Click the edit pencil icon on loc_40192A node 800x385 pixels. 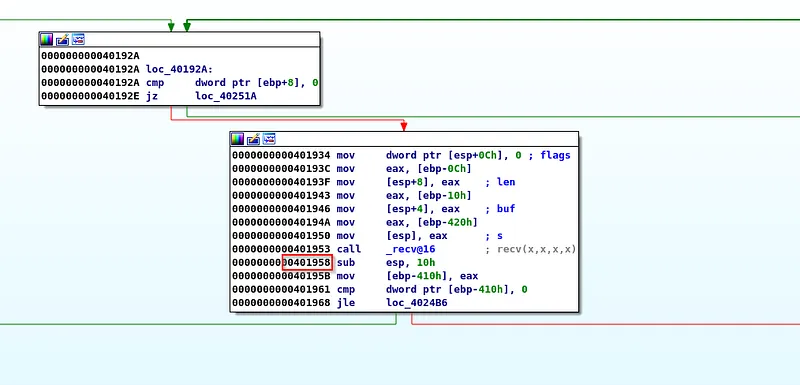(x=62, y=39)
